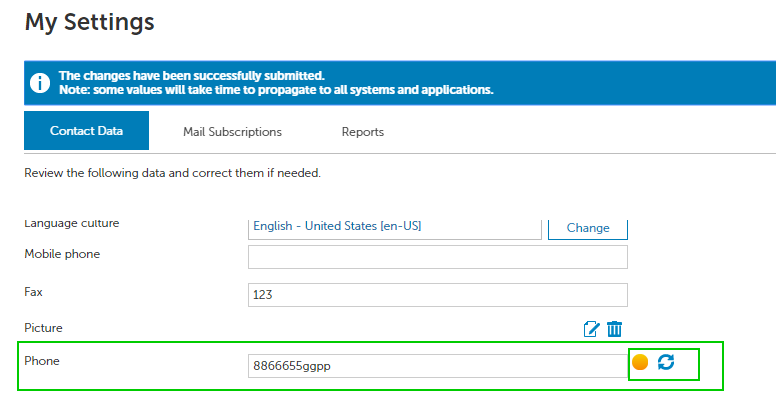Click the blue refresh icon beside Phone

[x=666, y=362]
